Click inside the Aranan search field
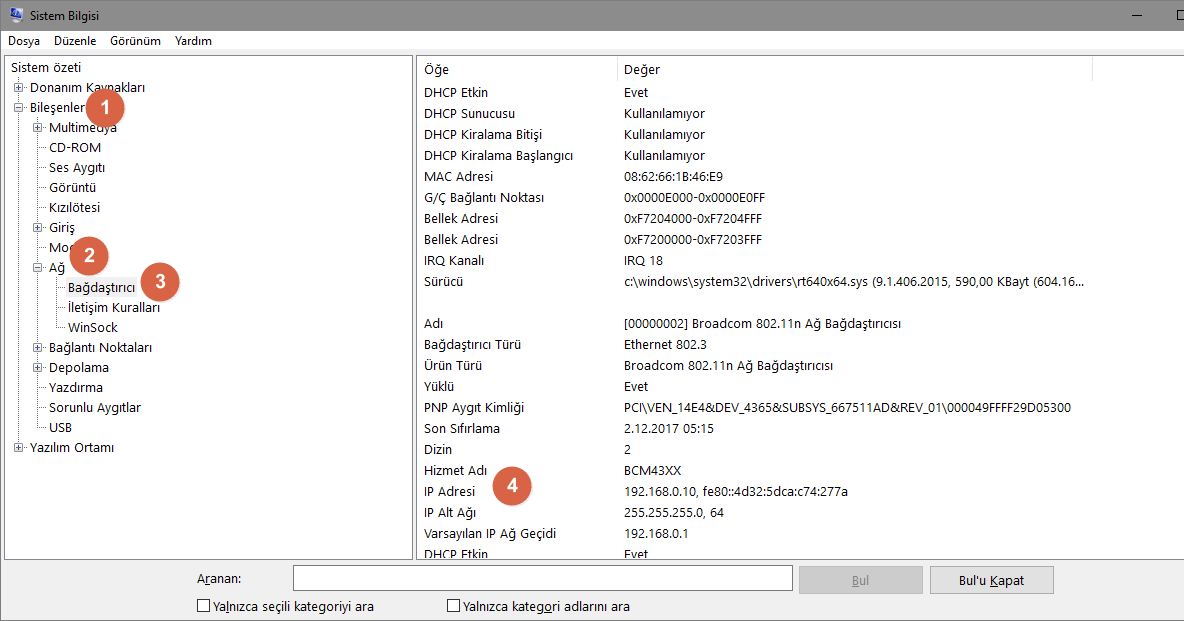The image size is (1184, 621). pos(541,578)
